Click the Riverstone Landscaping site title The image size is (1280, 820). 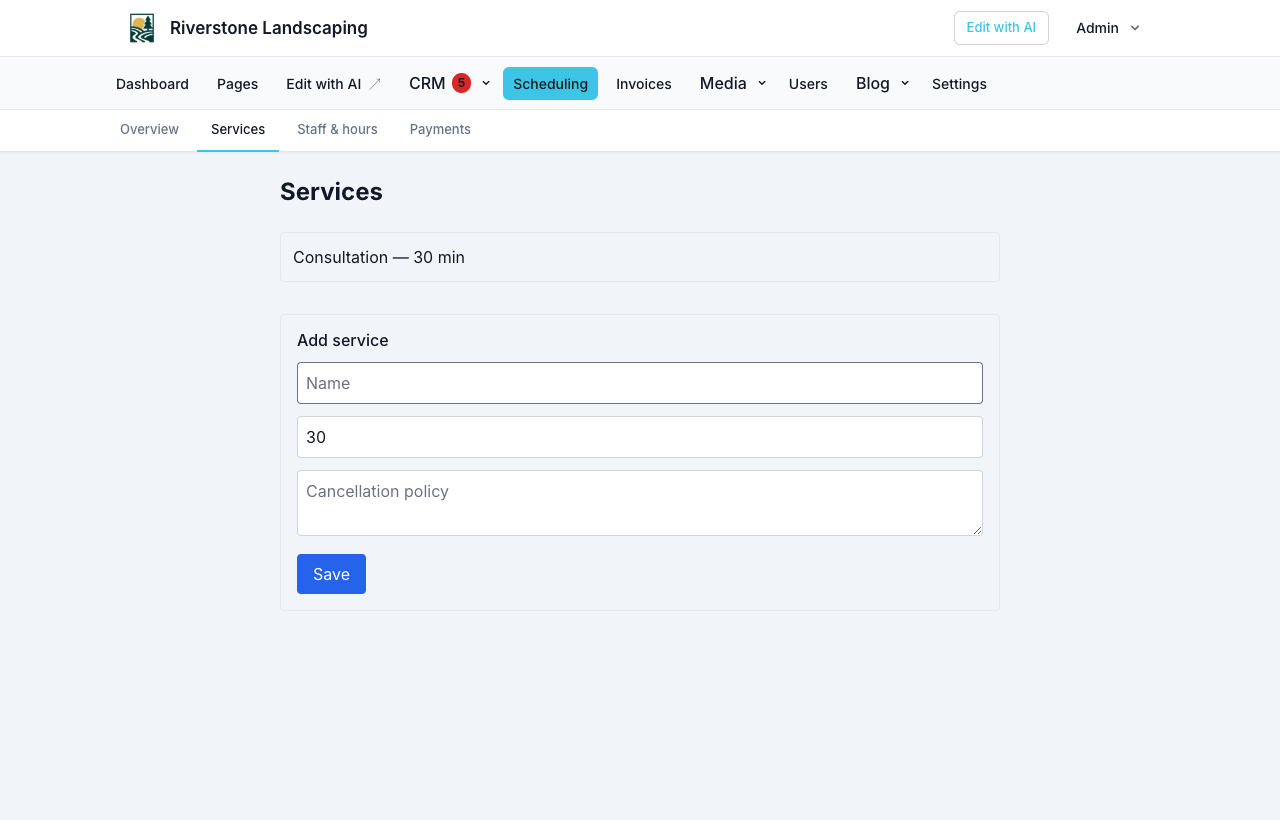[269, 28]
